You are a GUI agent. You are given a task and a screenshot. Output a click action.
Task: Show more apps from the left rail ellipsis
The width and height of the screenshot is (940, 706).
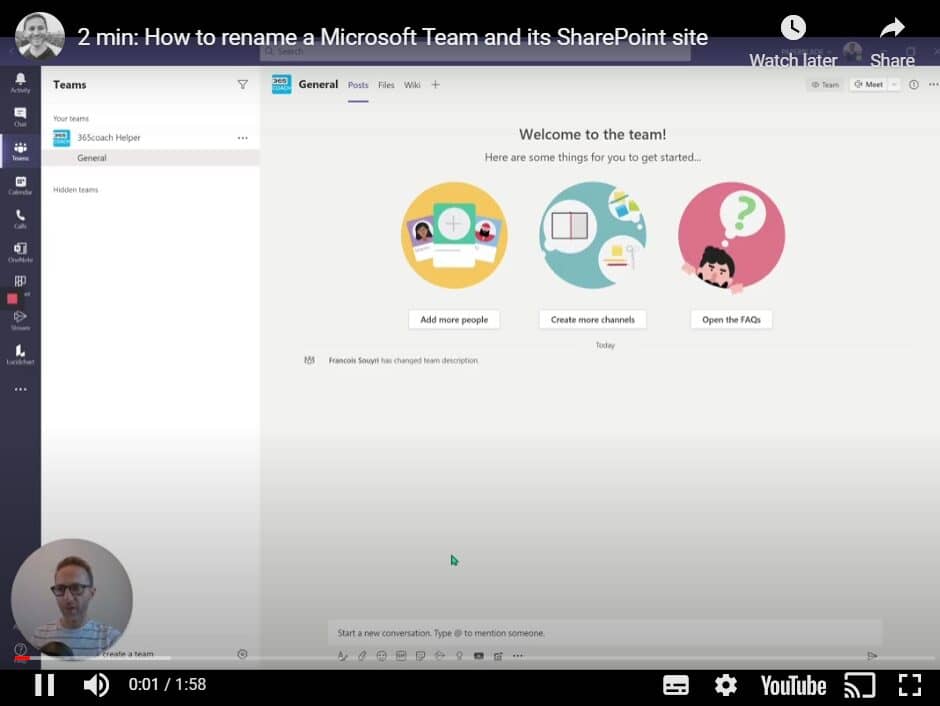coord(20,389)
